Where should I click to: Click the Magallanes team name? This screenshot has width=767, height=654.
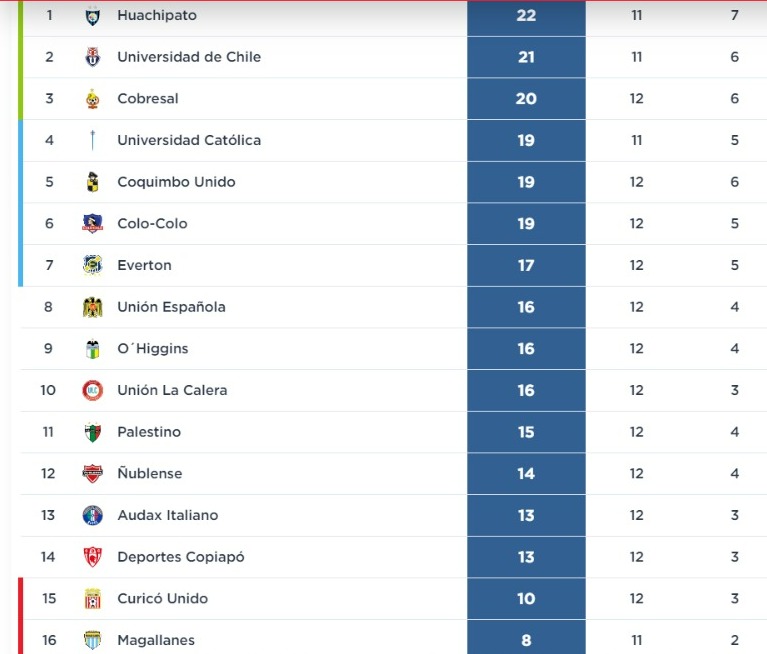click(x=156, y=640)
